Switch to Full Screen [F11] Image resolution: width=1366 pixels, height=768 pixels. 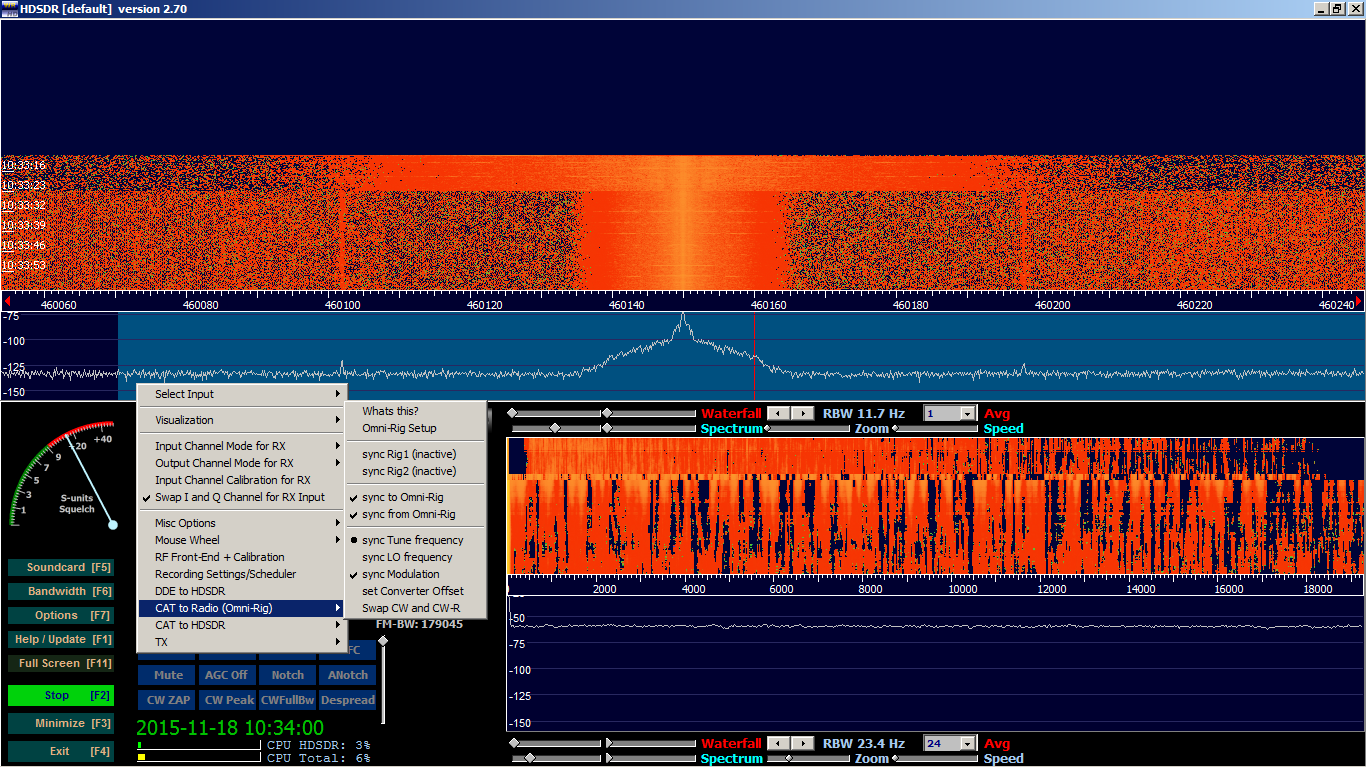(x=61, y=663)
